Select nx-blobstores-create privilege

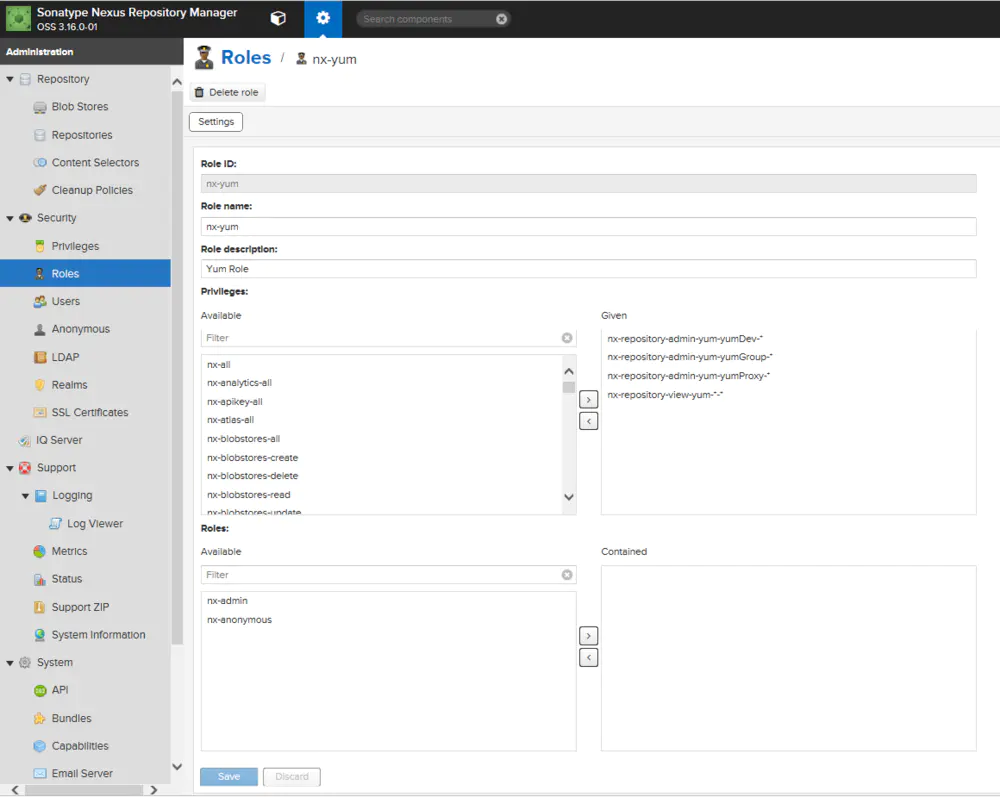point(253,458)
